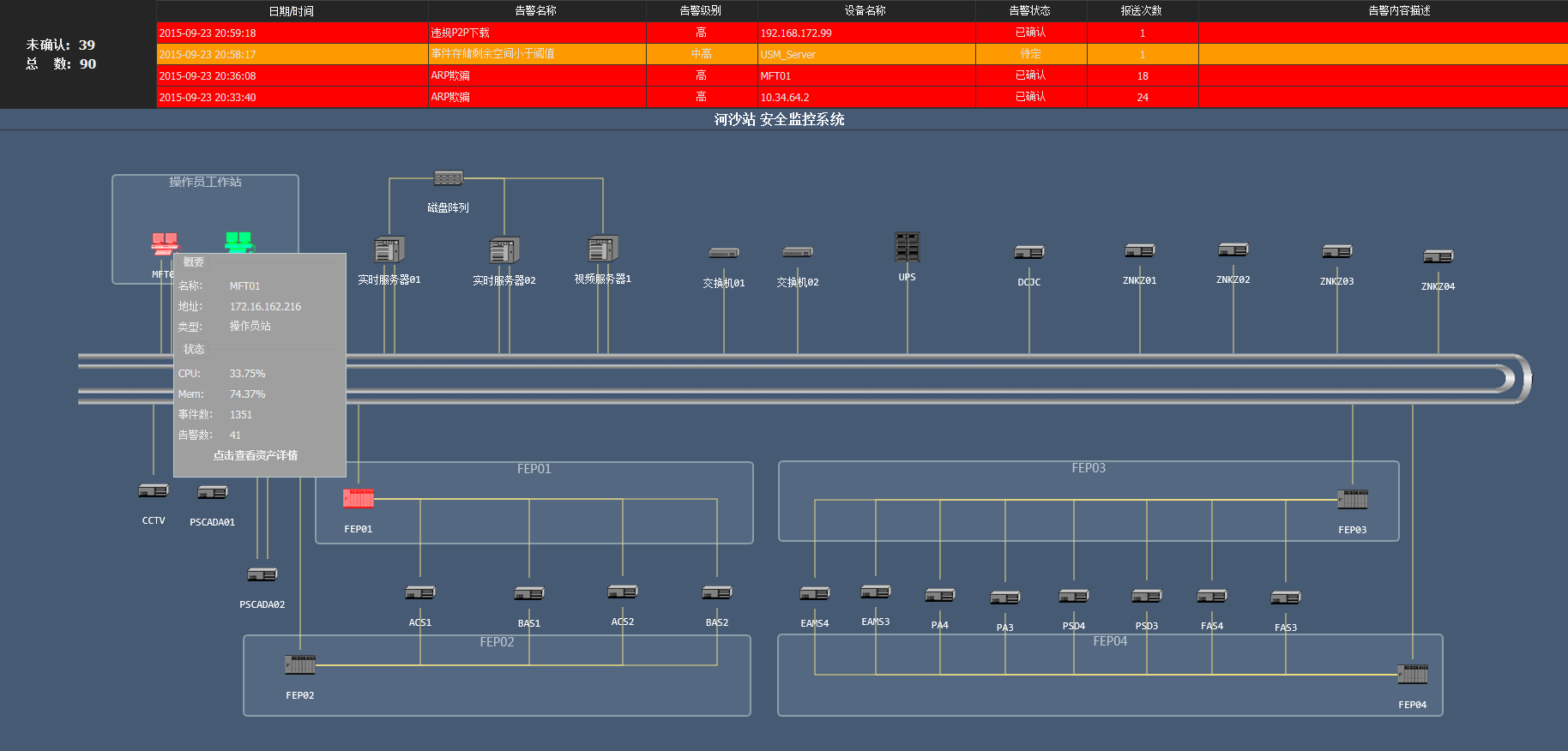Click the ZNKZ04 device icon
1568x751 pixels.
[x=1438, y=256]
